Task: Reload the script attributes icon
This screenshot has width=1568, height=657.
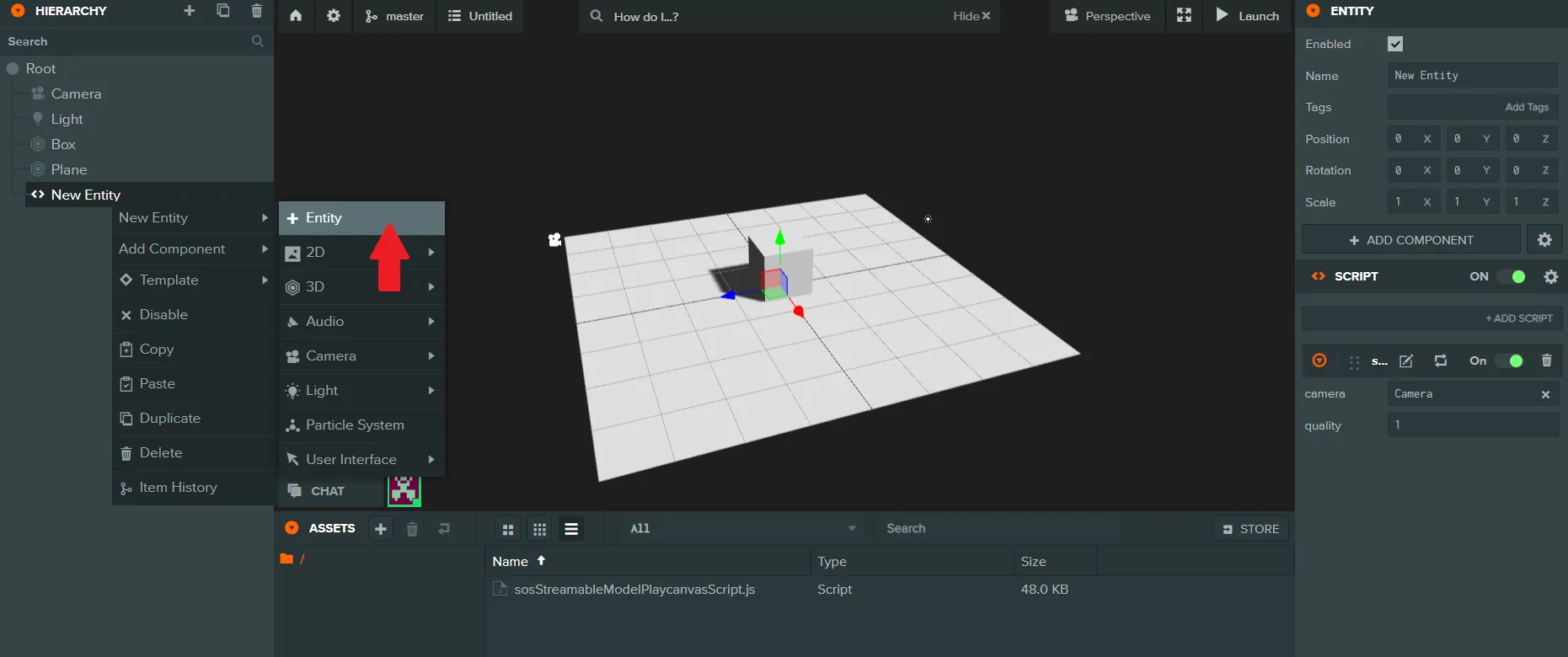Action: coord(1441,361)
